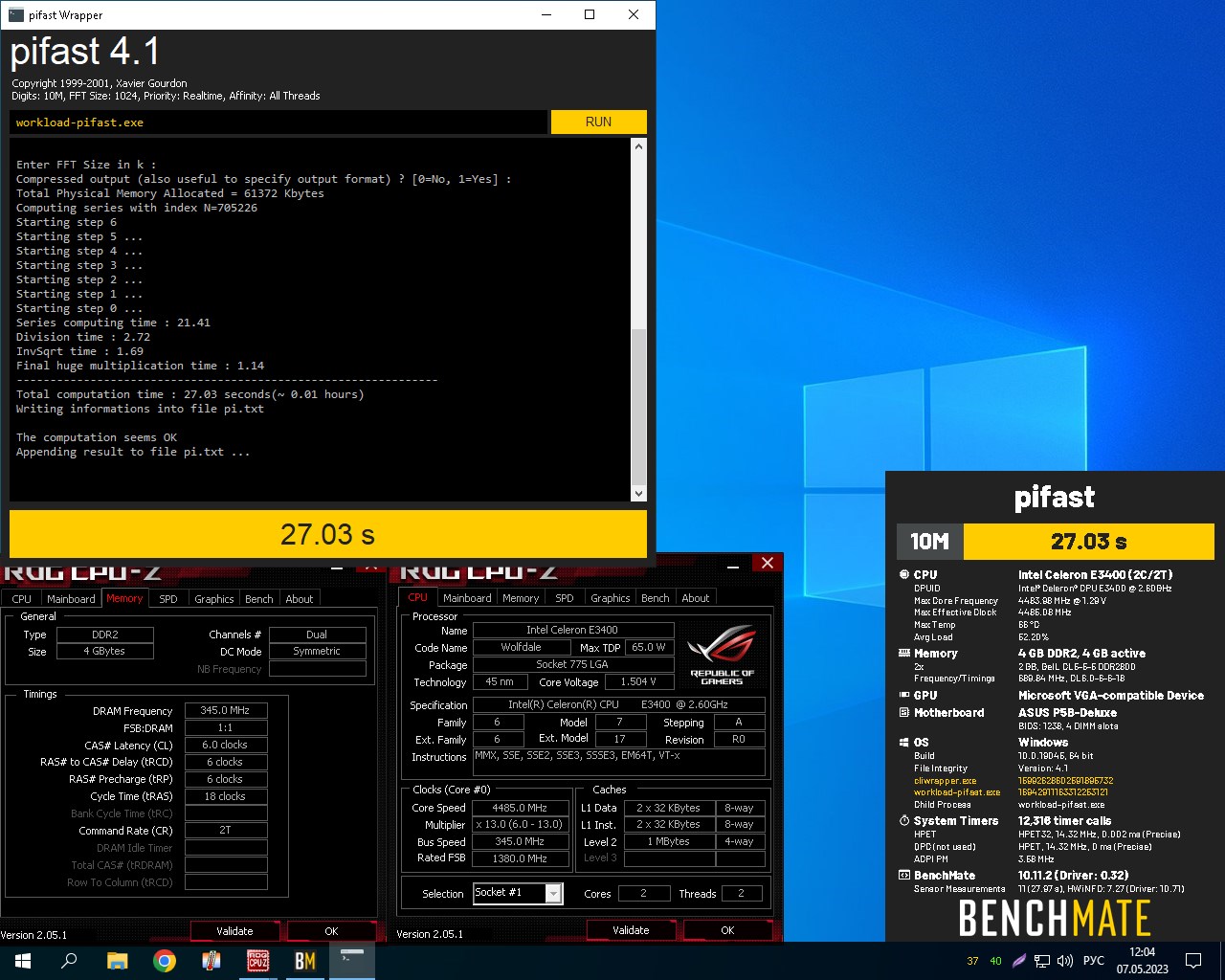1225x980 pixels.
Task: Open the BenchMate BM taskbar icon
Action: 305,961
